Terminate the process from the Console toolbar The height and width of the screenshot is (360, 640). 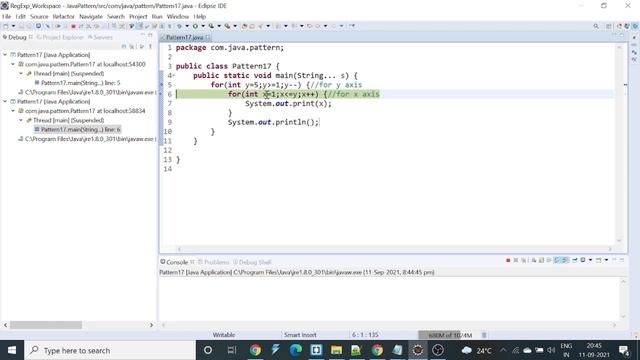(x=508, y=260)
